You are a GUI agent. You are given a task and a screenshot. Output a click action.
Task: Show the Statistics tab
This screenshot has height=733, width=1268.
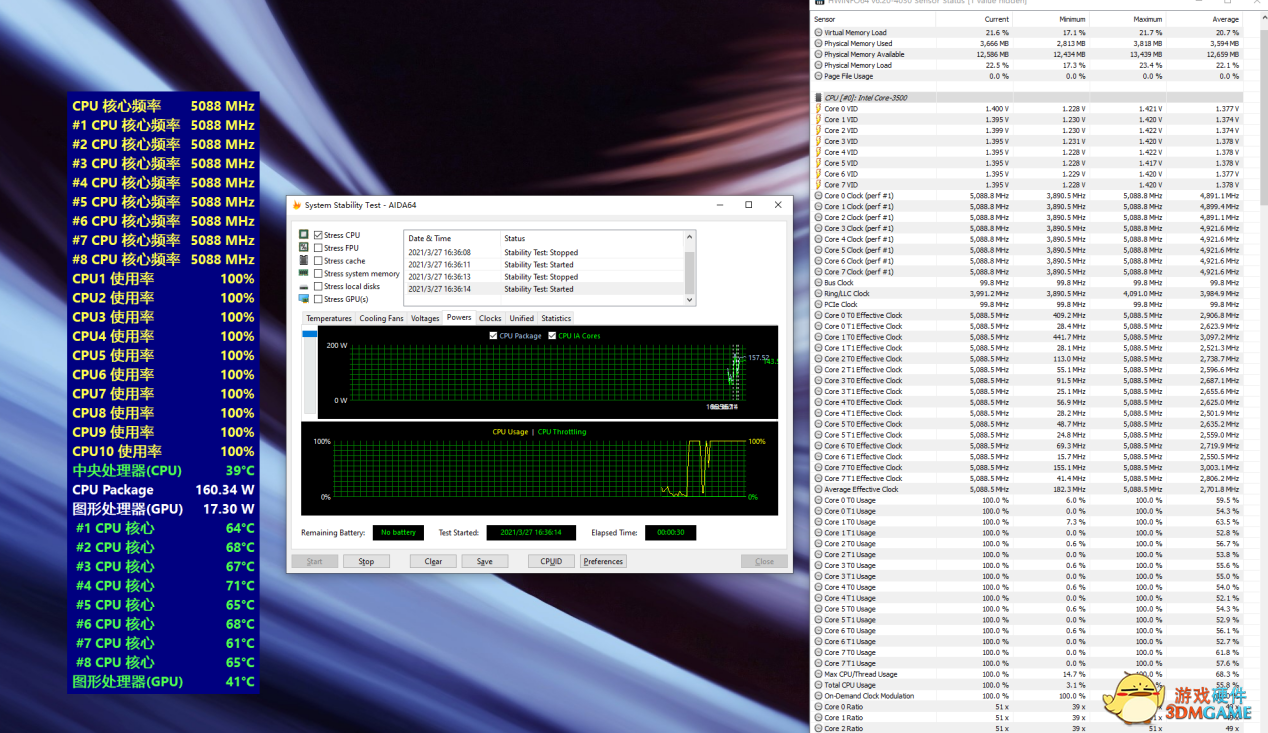(556, 318)
